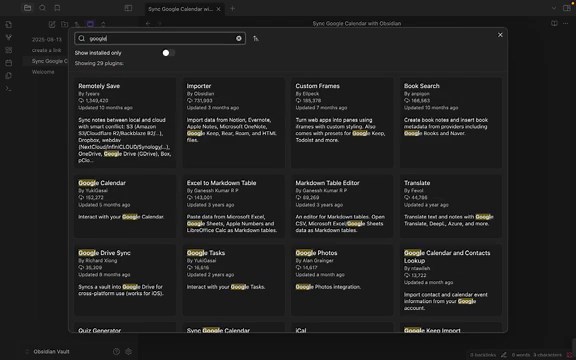
Task: Open more options three-dot menu
Action: tap(566, 23)
